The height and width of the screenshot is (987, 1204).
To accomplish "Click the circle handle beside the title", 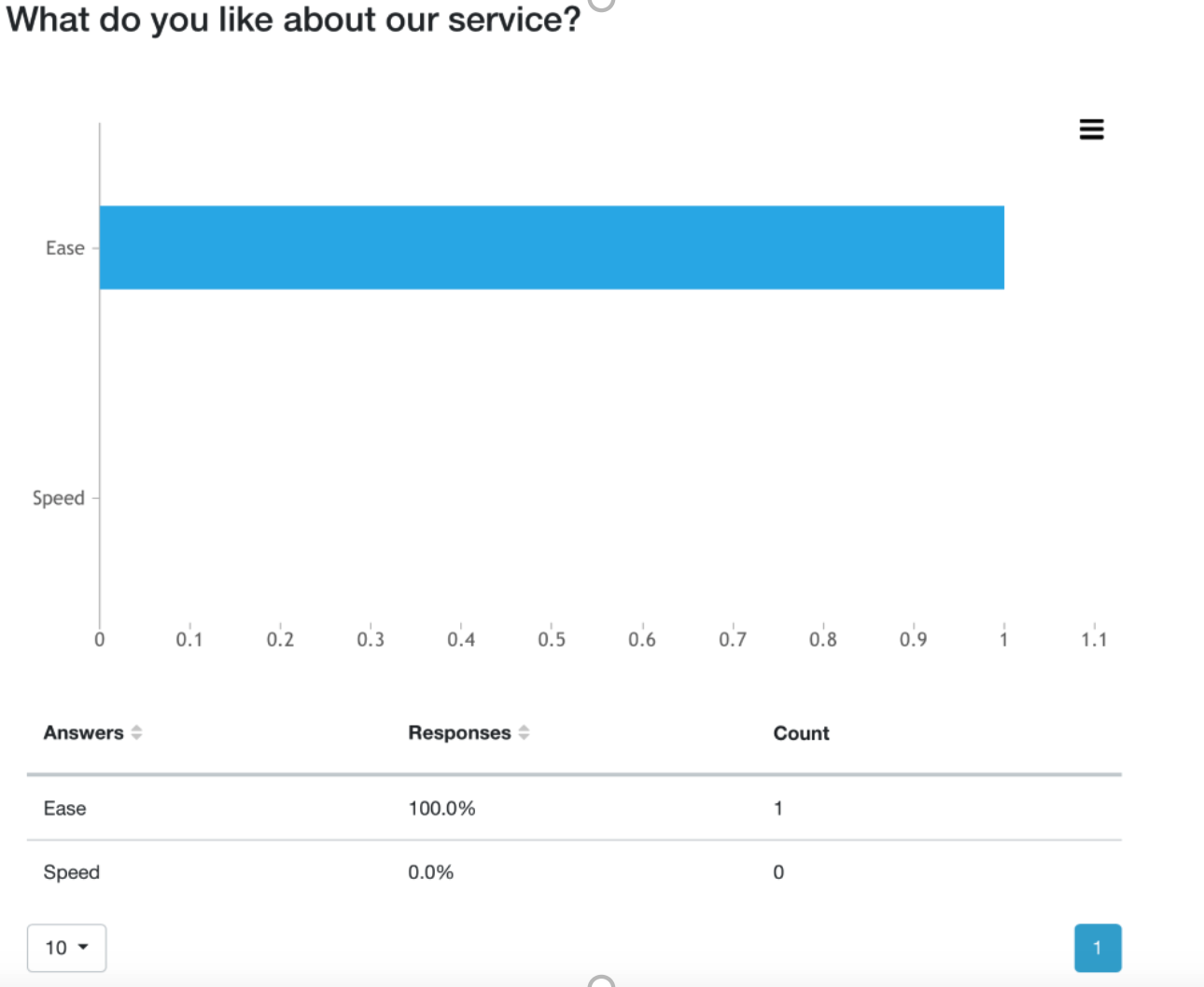I will (602, 3).
